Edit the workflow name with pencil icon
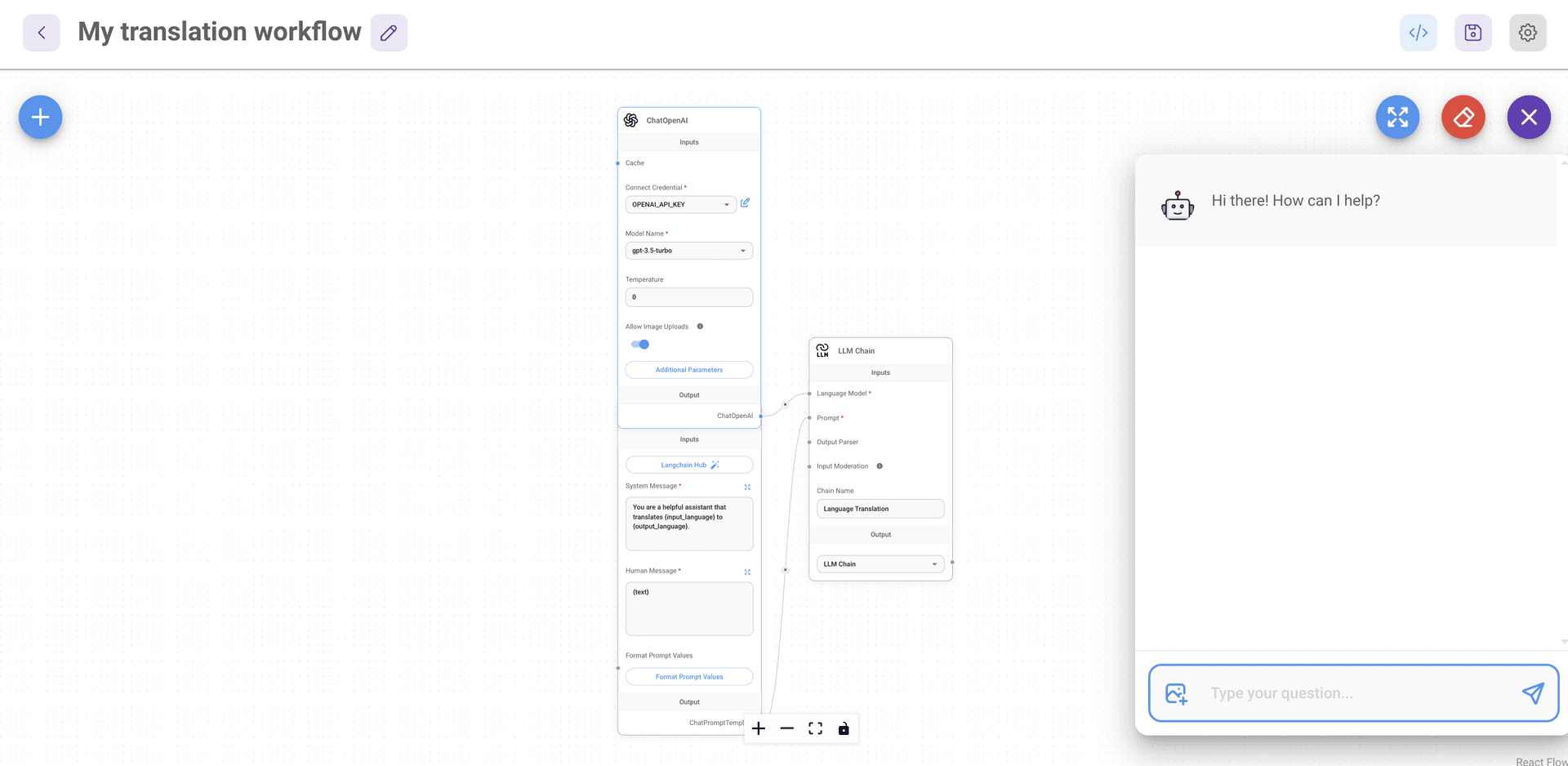 [389, 33]
